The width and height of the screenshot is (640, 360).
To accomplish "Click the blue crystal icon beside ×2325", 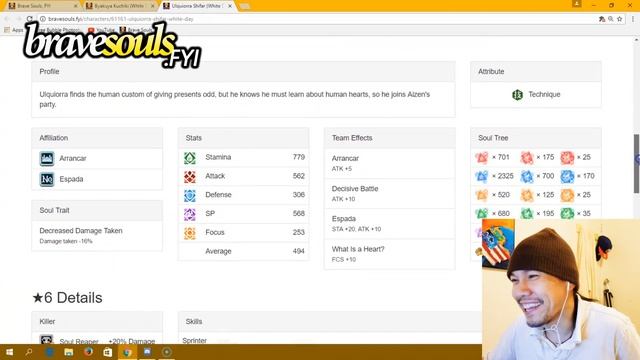I will tap(482, 176).
